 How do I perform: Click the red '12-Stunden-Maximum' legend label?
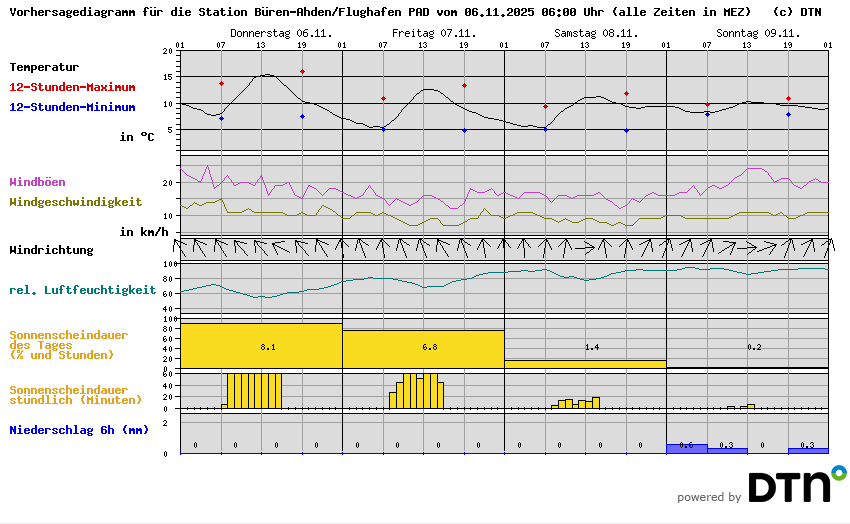[x=72, y=87]
